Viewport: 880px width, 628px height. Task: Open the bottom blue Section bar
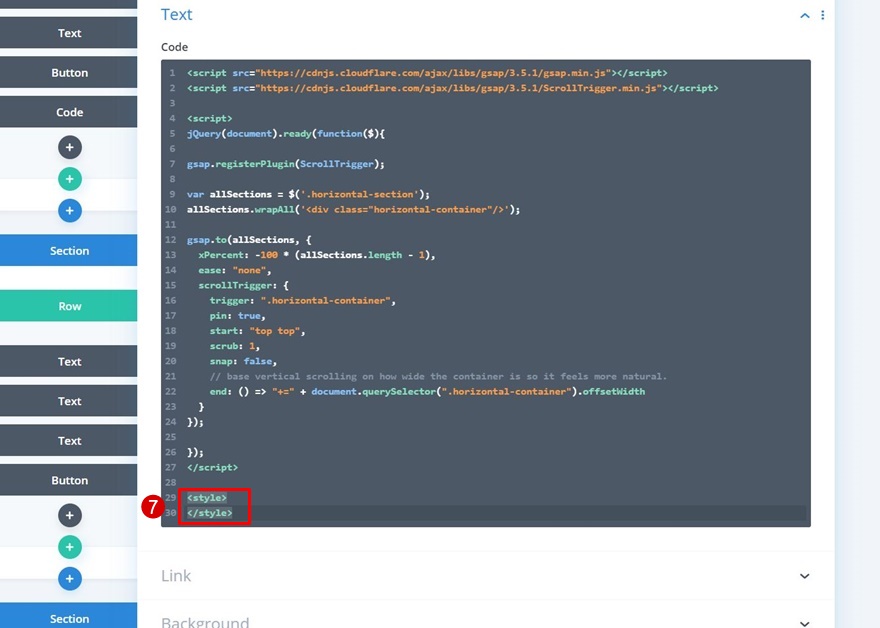pyautogui.click(x=68, y=616)
